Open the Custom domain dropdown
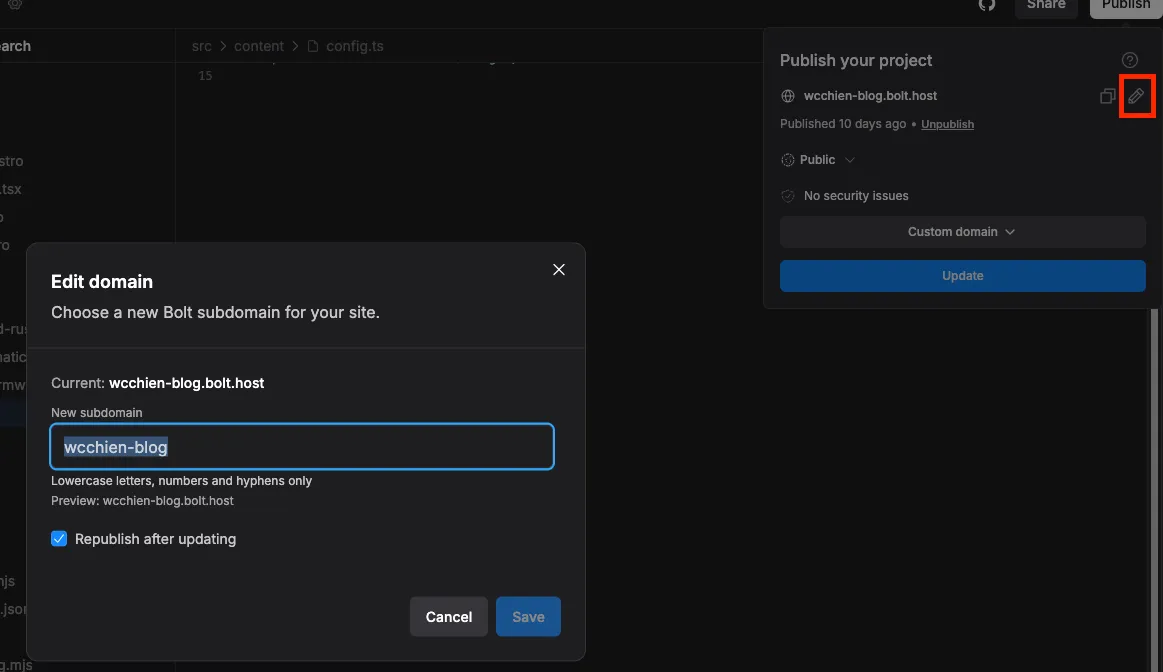 click(x=962, y=231)
